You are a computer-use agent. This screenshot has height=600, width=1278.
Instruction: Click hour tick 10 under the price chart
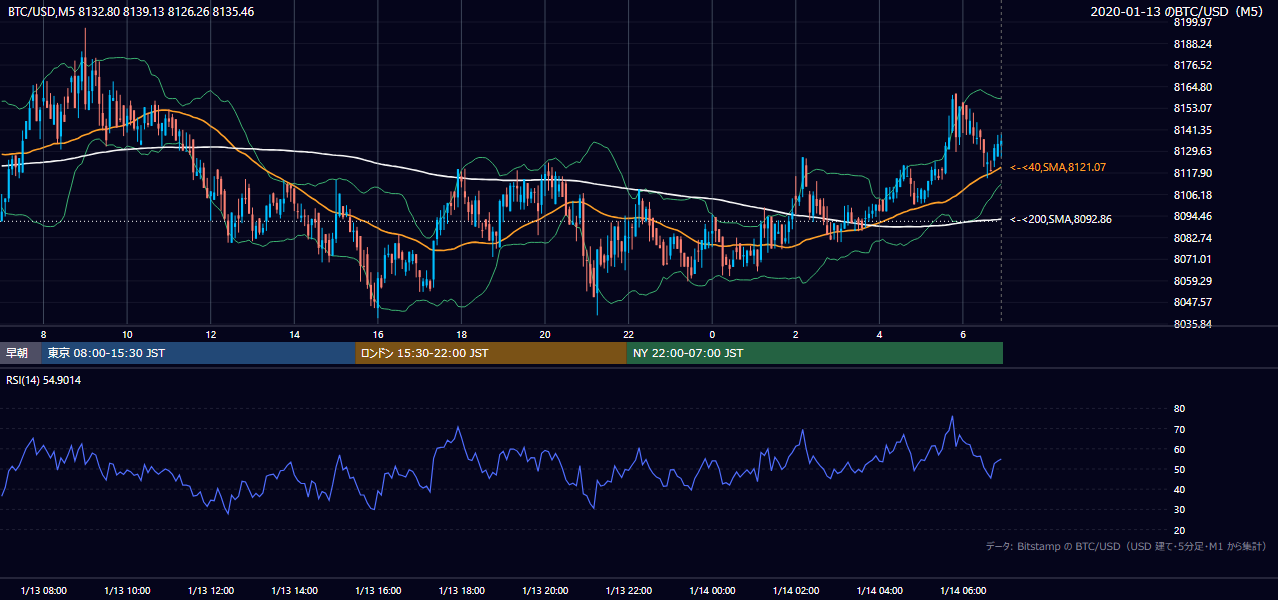coord(127,334)
